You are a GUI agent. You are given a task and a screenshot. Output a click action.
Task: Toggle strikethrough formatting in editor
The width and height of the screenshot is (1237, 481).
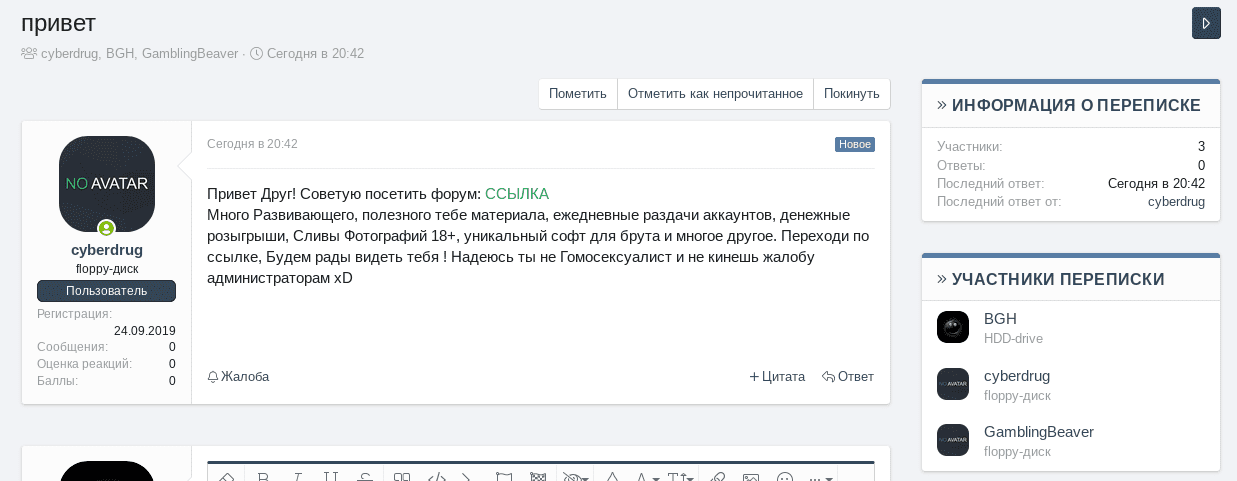tap(365, 476)
